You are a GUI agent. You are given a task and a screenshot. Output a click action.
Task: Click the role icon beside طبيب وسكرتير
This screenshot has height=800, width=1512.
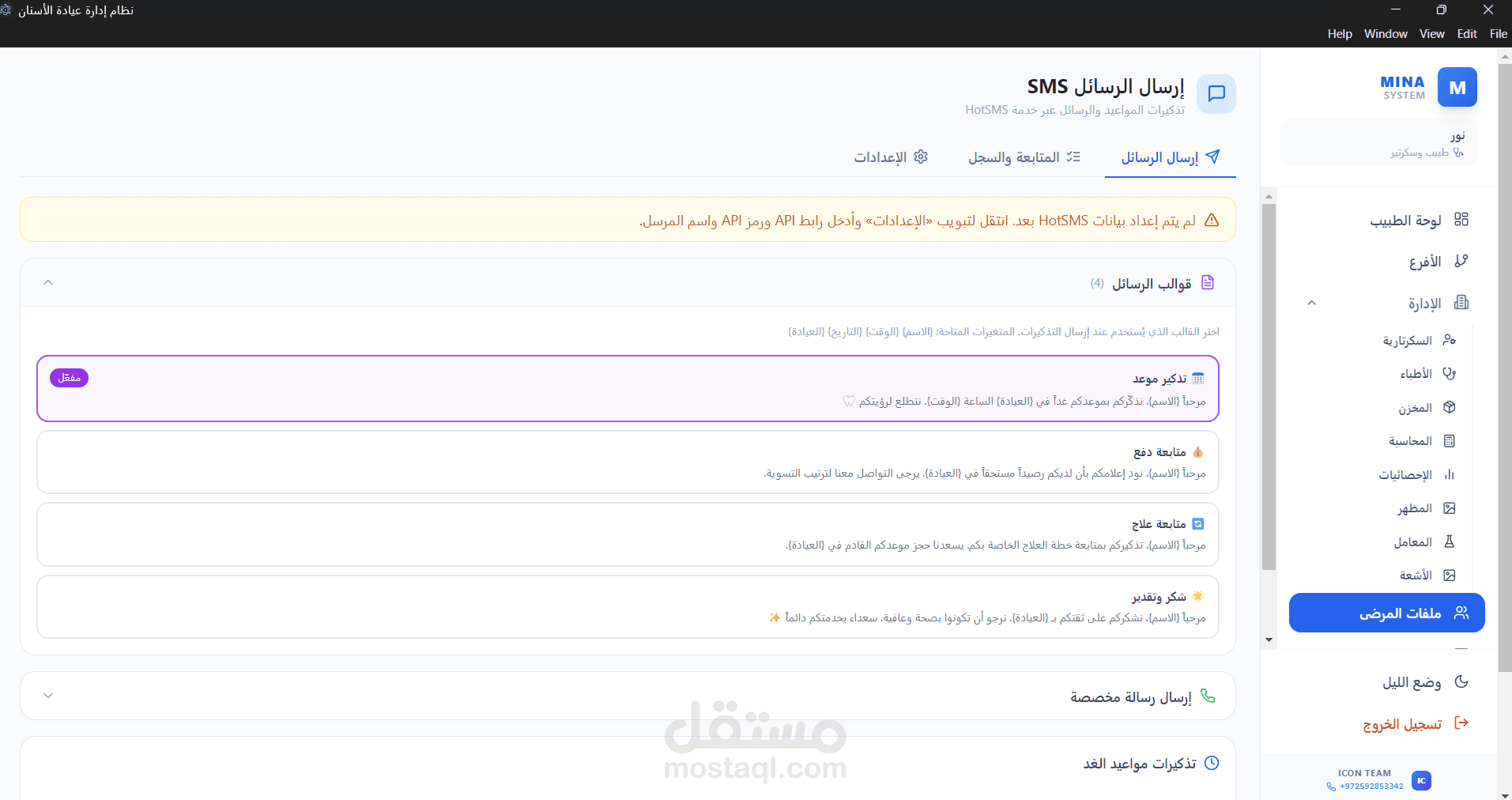pyautogui.click(x=1458, y=153)
